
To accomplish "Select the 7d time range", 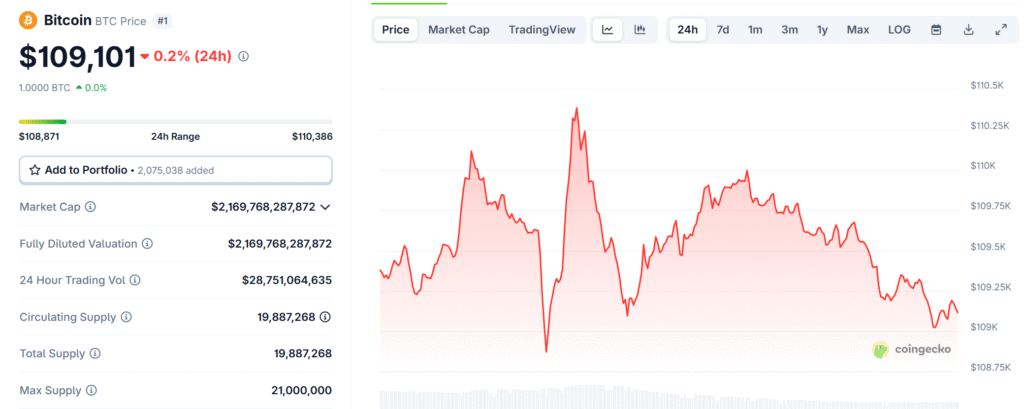I will (x=722, y=30).
